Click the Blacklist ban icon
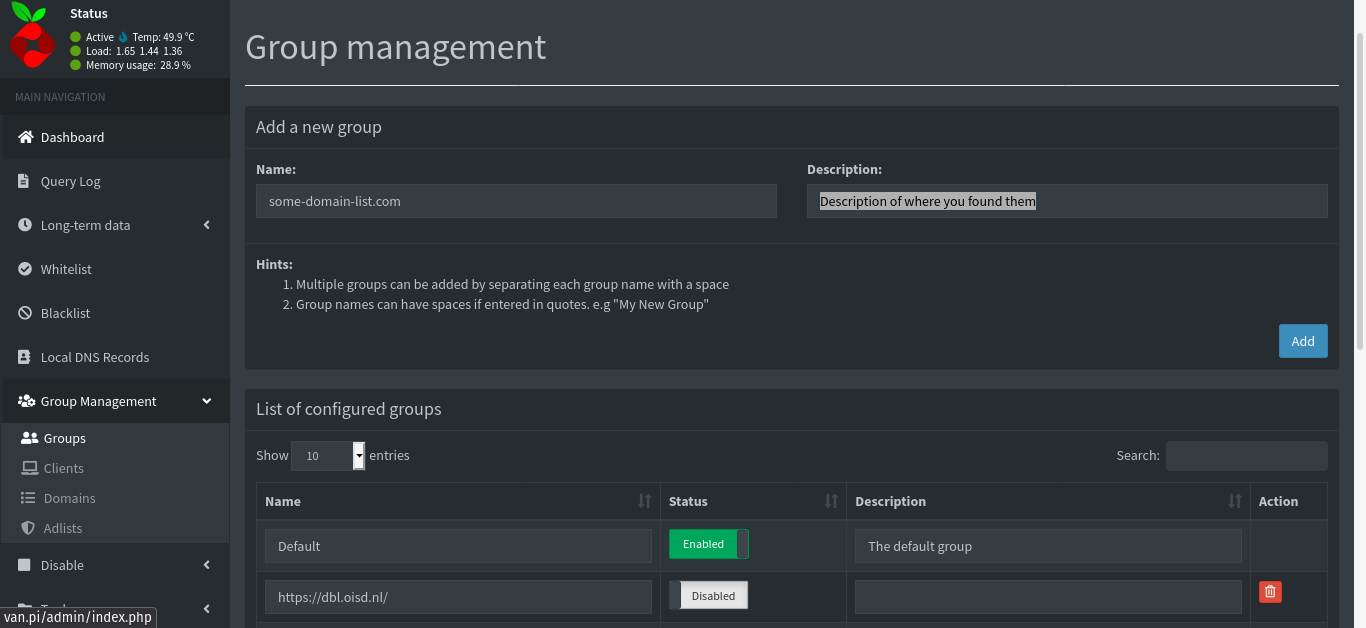This screenshot has width=1366, height=628. [26, 313]
